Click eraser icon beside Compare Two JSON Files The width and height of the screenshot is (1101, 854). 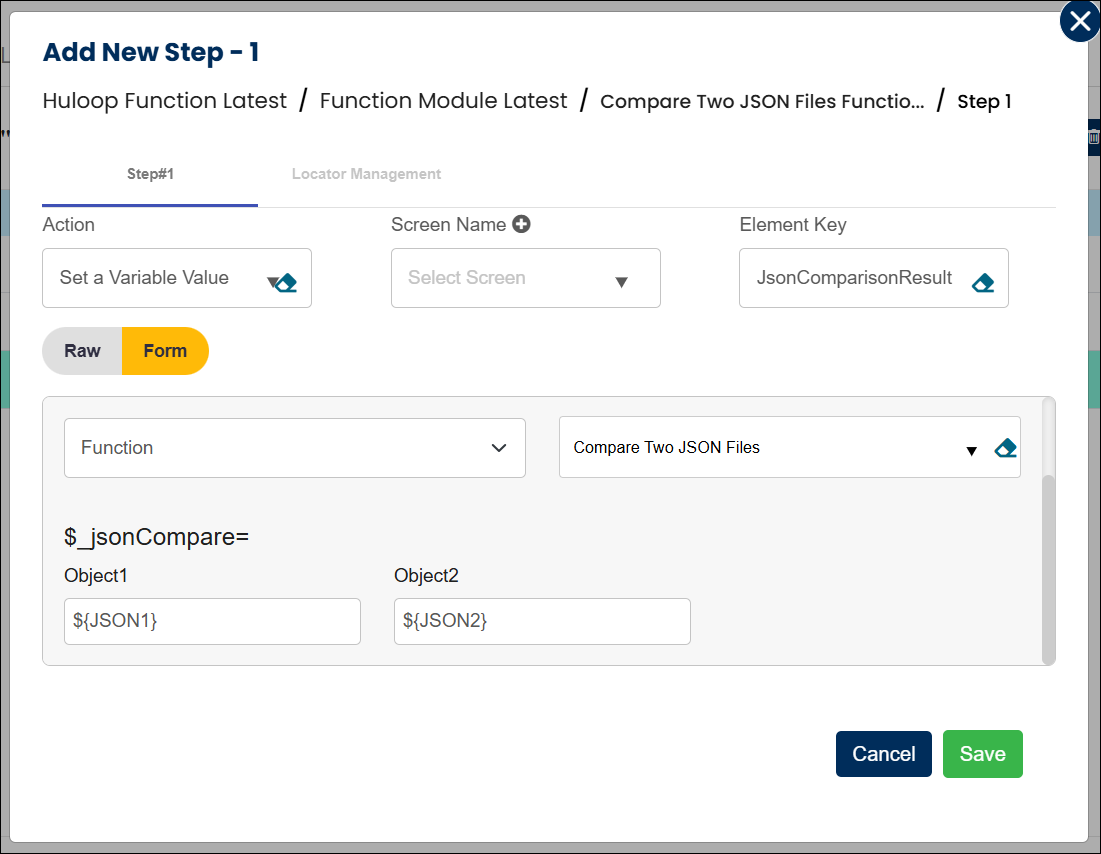click(x=1005, y=448)
